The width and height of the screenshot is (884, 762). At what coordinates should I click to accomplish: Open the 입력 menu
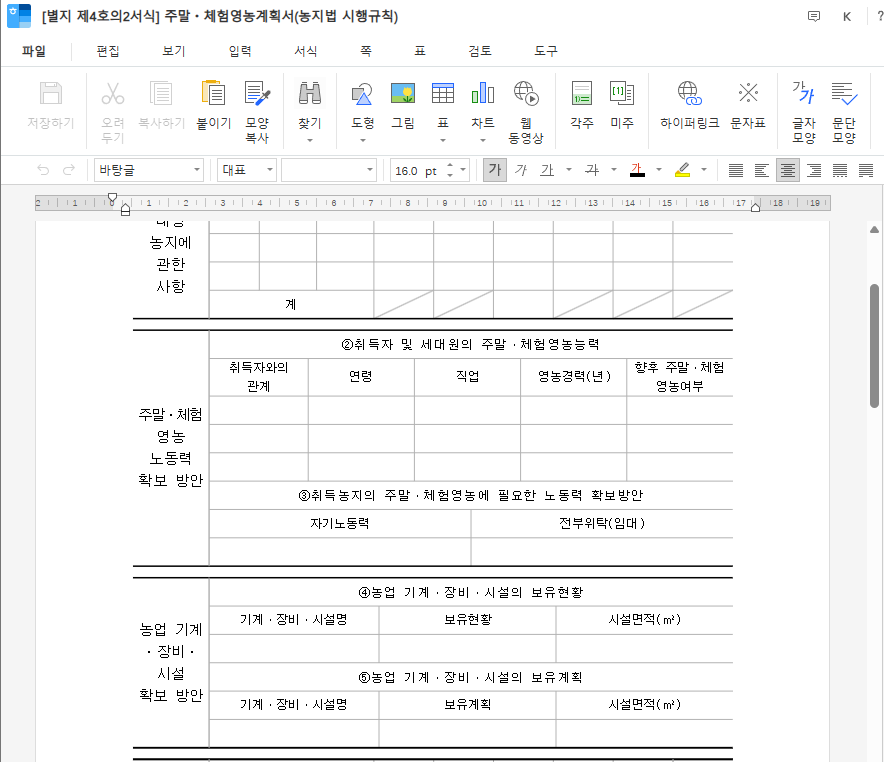pyautogui.click(x=240, y=51)
